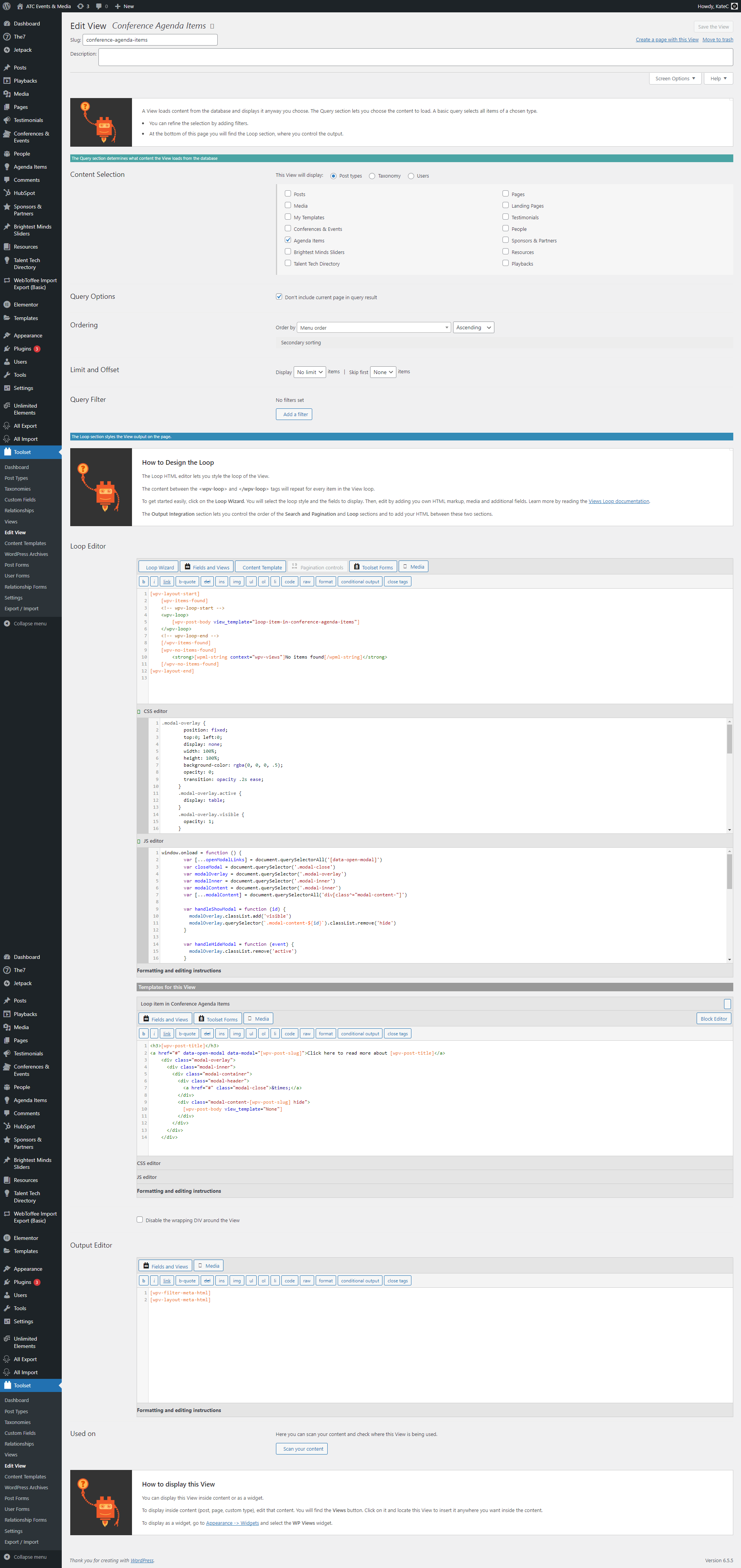The image size is (741, 1568).
Task: Open Media in Loop item template toolbar
Action: point(259,1018)
